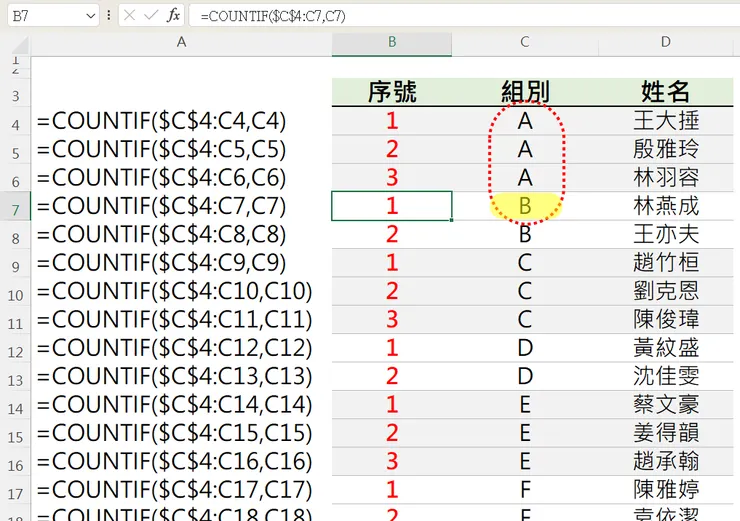Click name cell 陳雅婷
The height and width of the screenshot is (521, 740).
pos(665,489)
